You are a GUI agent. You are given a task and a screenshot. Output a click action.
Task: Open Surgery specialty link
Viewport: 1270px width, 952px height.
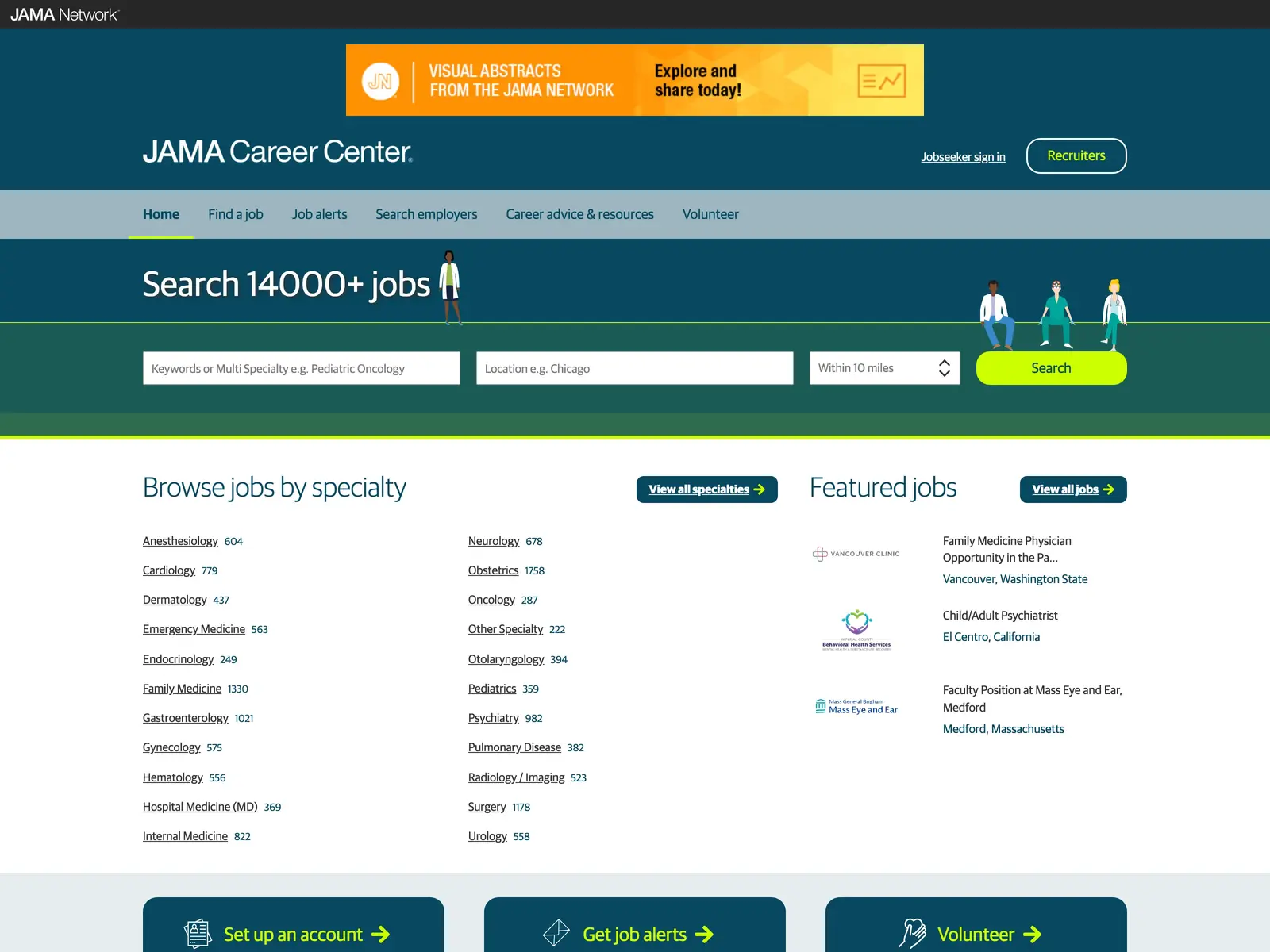(x=487, y=807)
